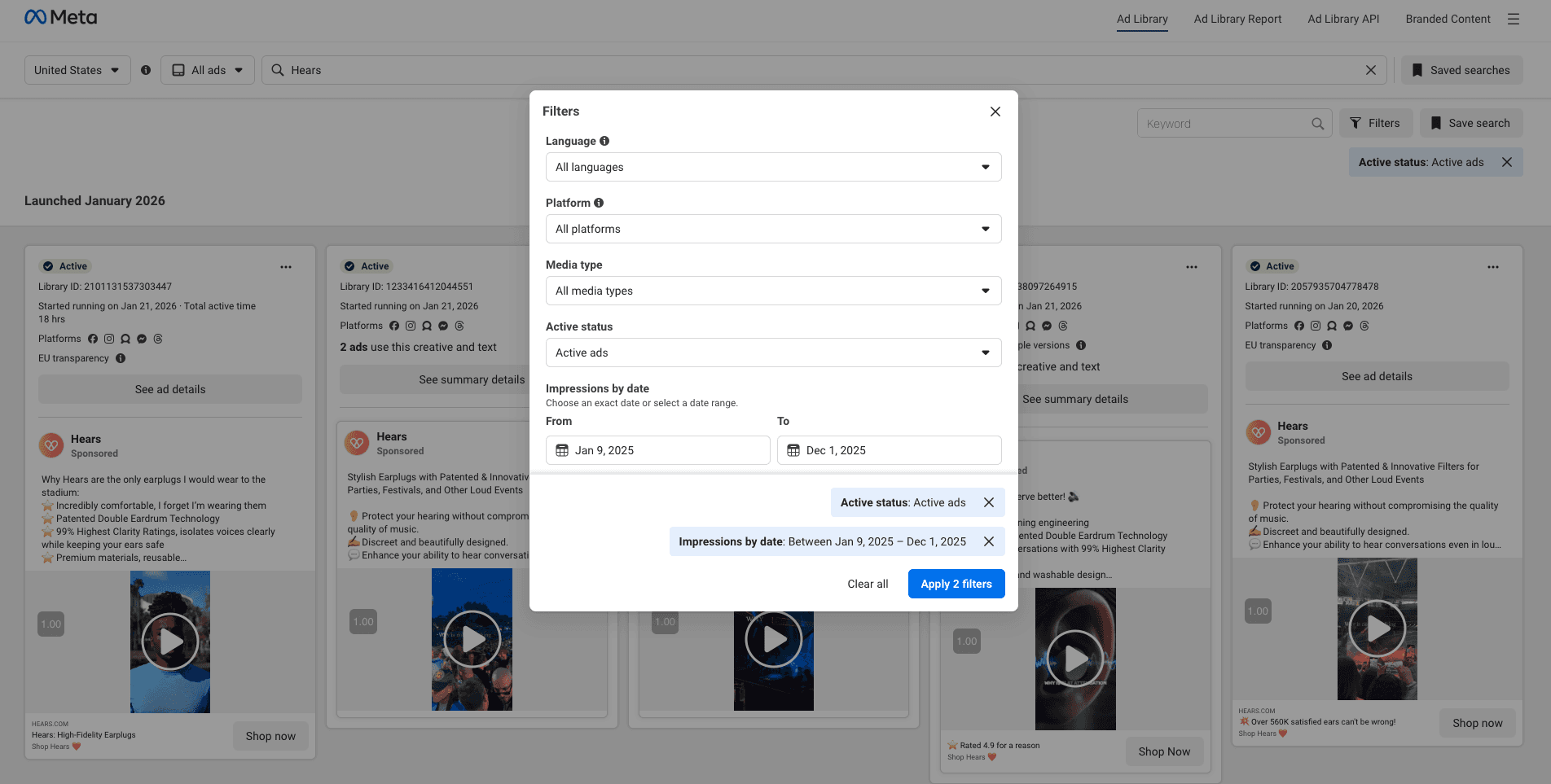Screen dimensions: 1551x784
Task: Open more options on ad 2101131537303447
Action: tap(286, 267)
